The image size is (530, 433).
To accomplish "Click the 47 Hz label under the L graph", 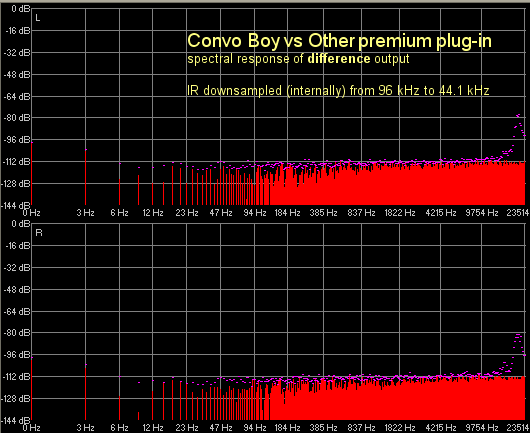I will (x=221, y=213).
